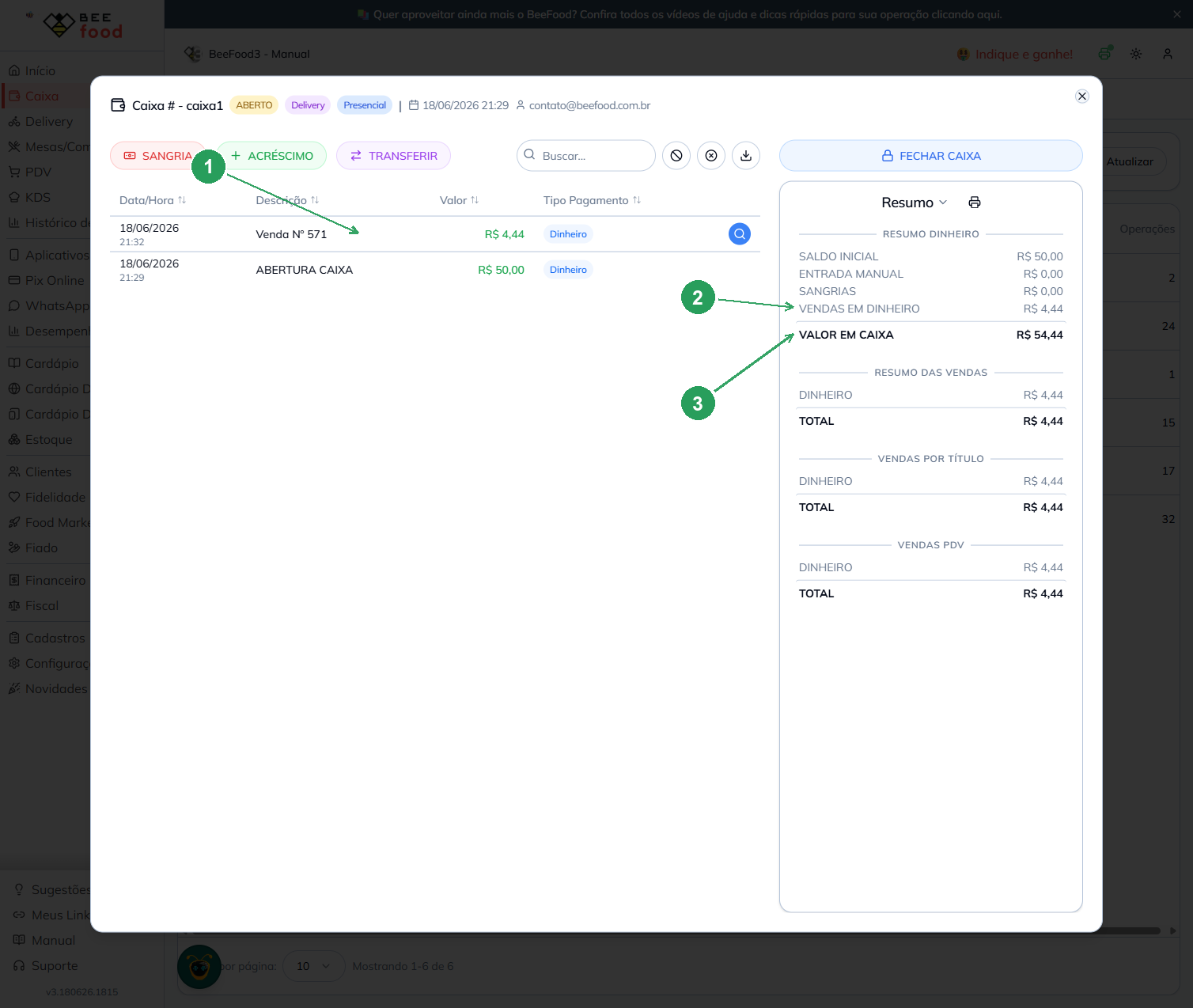Sort the Tipo Pagamento column via its icon
This screenshot has width=1193, height=1008.
click(637, 200)
